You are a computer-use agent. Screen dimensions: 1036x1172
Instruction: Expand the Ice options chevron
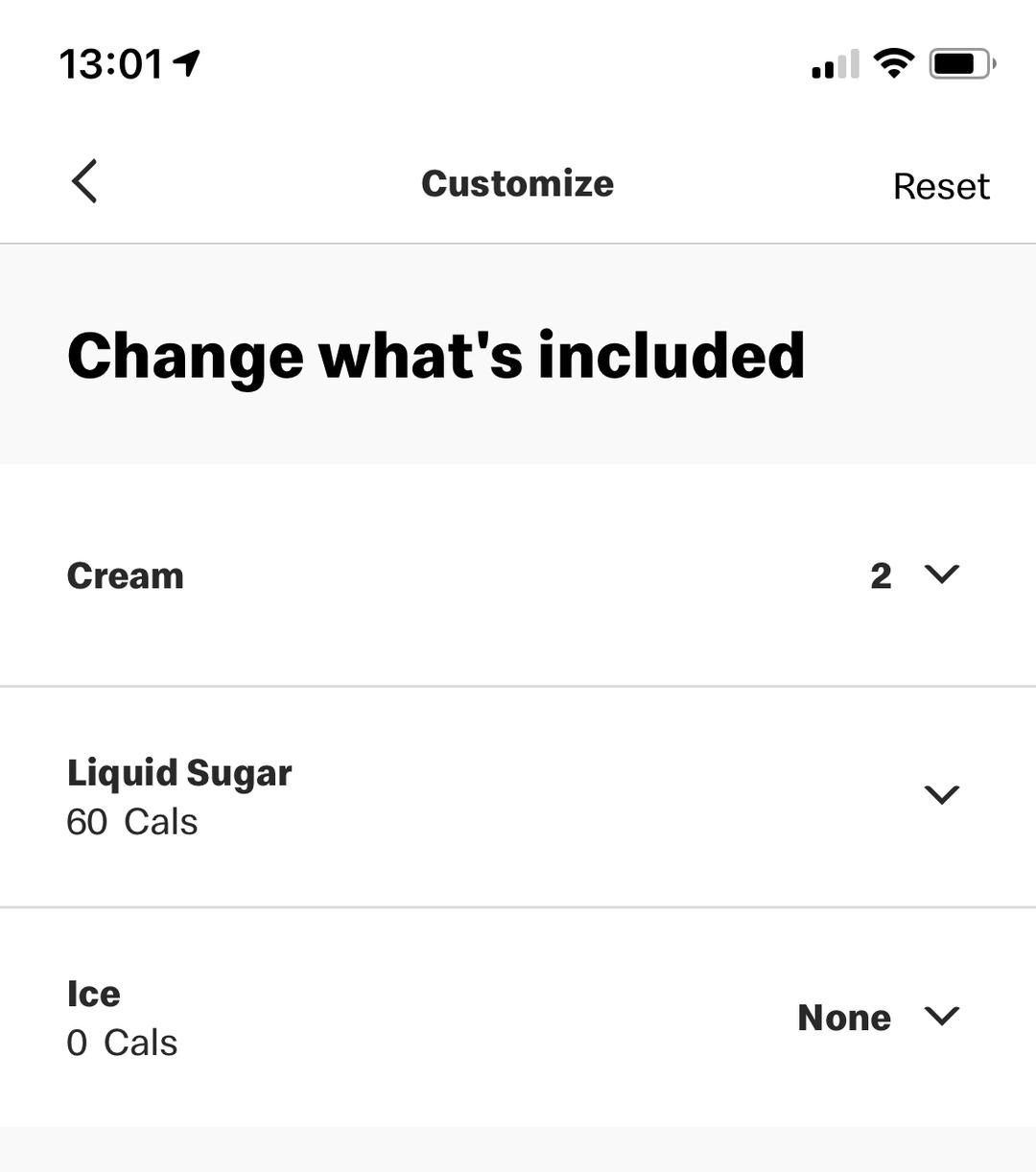pos(941,1016)
